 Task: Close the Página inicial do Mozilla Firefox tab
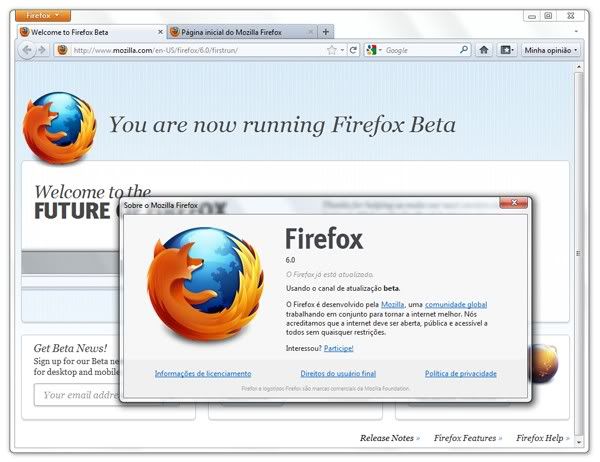pos(311,32)
